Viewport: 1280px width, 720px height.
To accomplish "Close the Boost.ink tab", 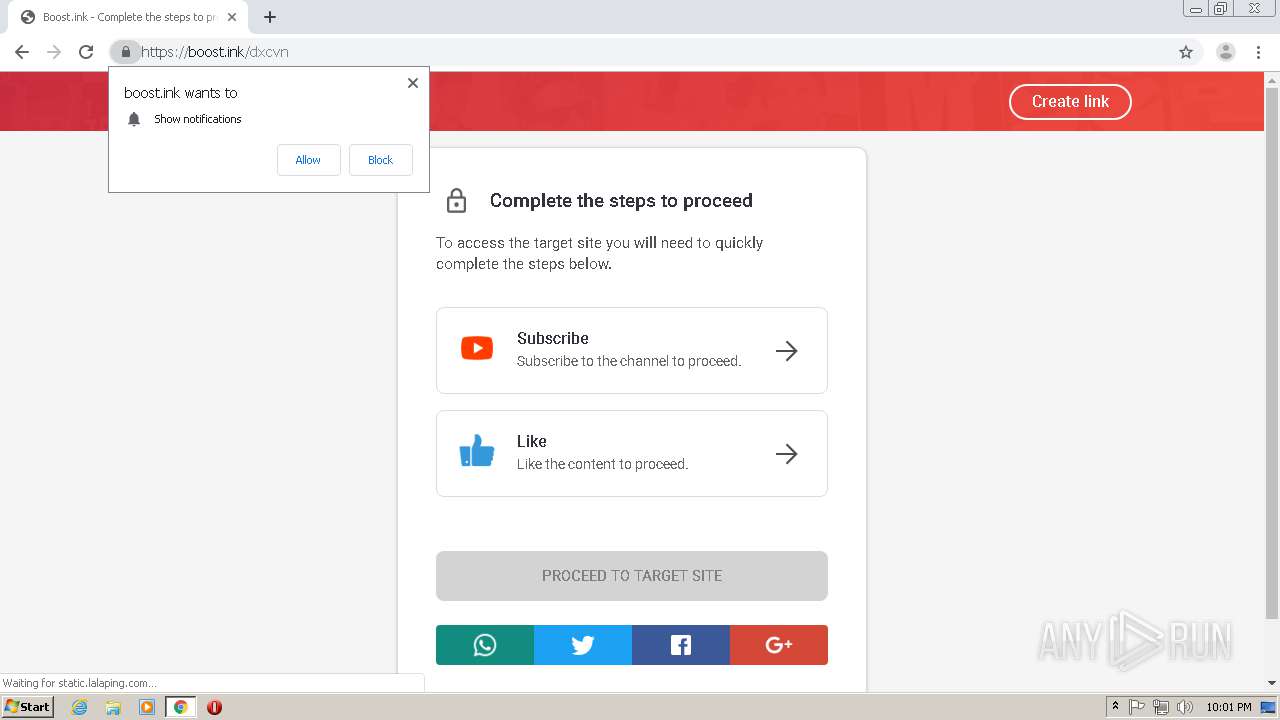I will pos(232,17).
